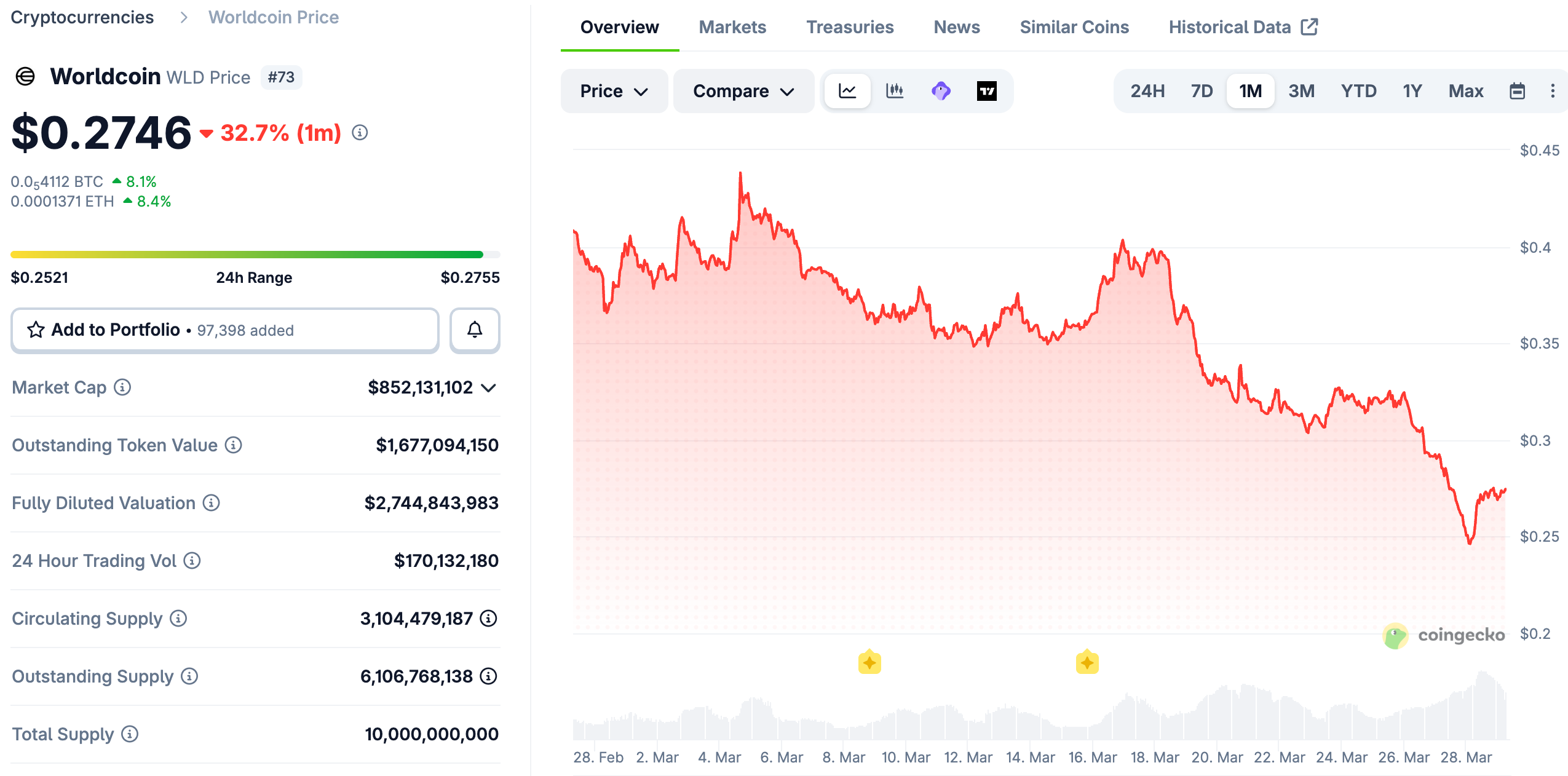This screenshot has width=1568, height=776.
Task: Click Add to Portfolio button
Action: (224, 330)
